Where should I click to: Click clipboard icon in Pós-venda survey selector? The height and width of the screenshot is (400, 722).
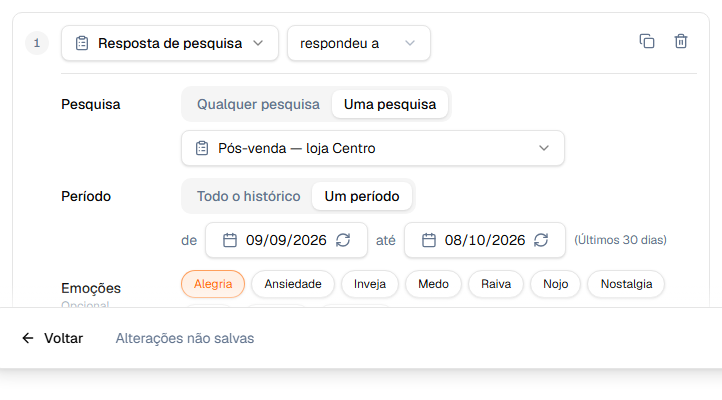(202, 148)
